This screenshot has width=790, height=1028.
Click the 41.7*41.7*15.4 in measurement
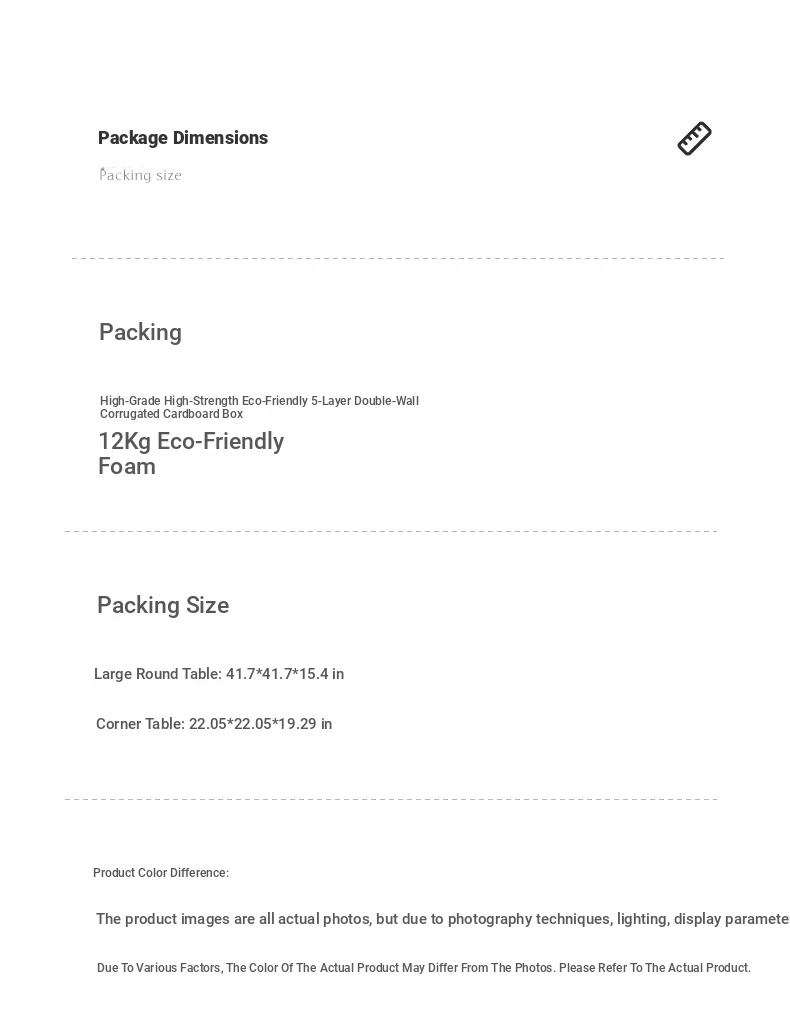pyautogui.click(x=285, y=674)
